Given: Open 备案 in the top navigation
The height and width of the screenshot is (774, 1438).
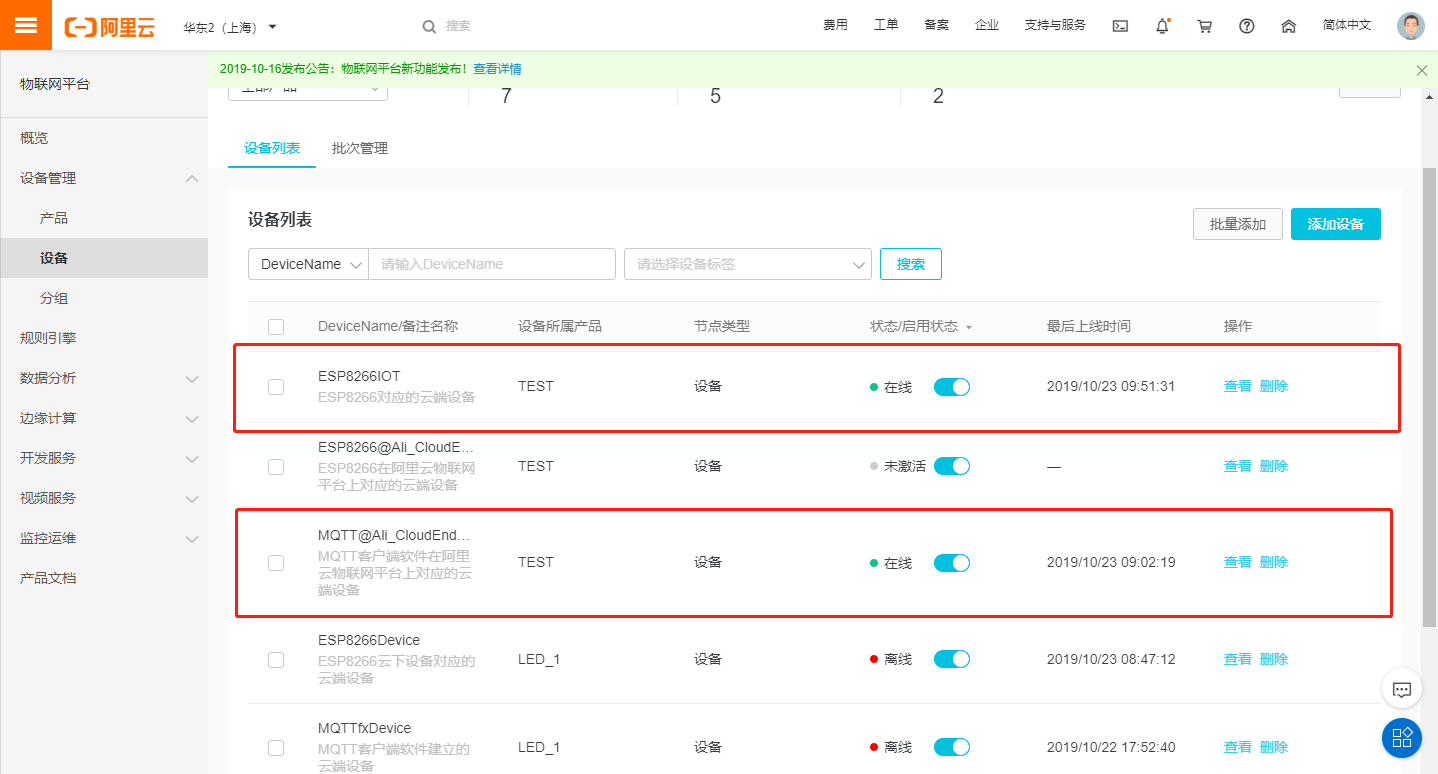Looking at the screenshot, I should point(937,25).
